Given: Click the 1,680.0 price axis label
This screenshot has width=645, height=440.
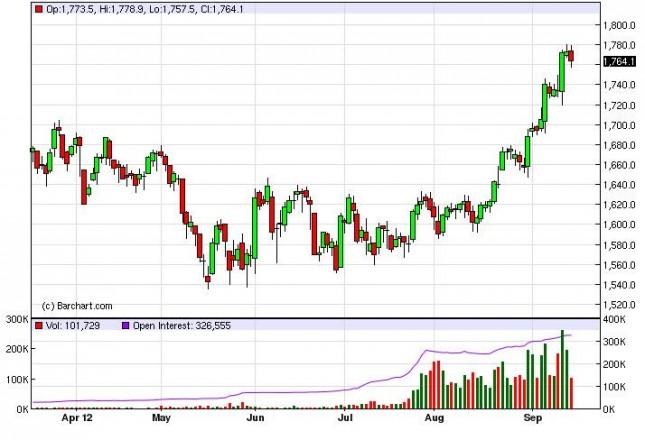Looking at the screenshot, I should [x=619, y=145].
